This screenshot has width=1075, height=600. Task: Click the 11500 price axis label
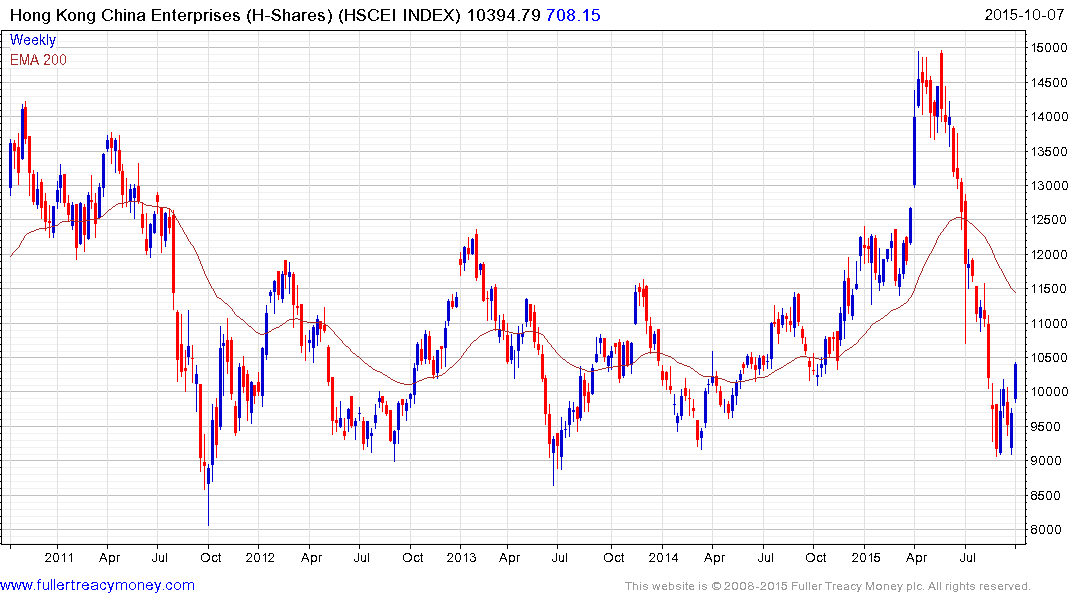tap(1050, 289)
